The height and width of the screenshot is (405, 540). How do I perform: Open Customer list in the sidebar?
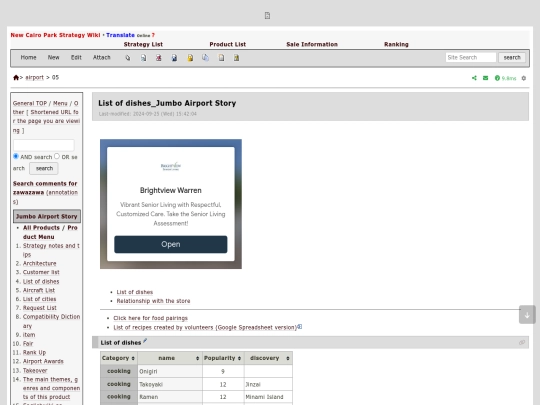click(41, 272)
